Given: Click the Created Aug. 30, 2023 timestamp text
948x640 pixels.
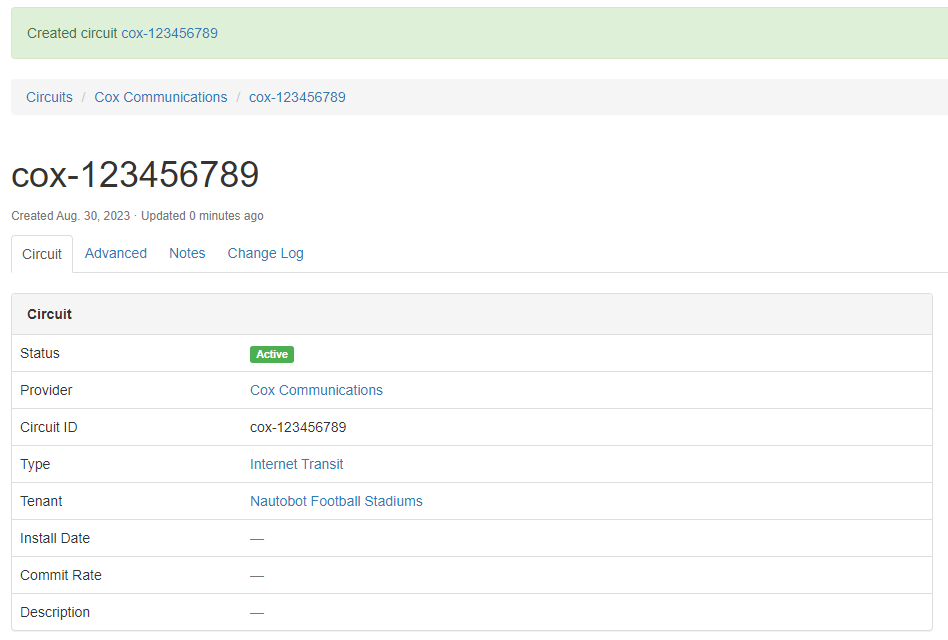Looking at the screenshot, I should [x=71, y=216].
